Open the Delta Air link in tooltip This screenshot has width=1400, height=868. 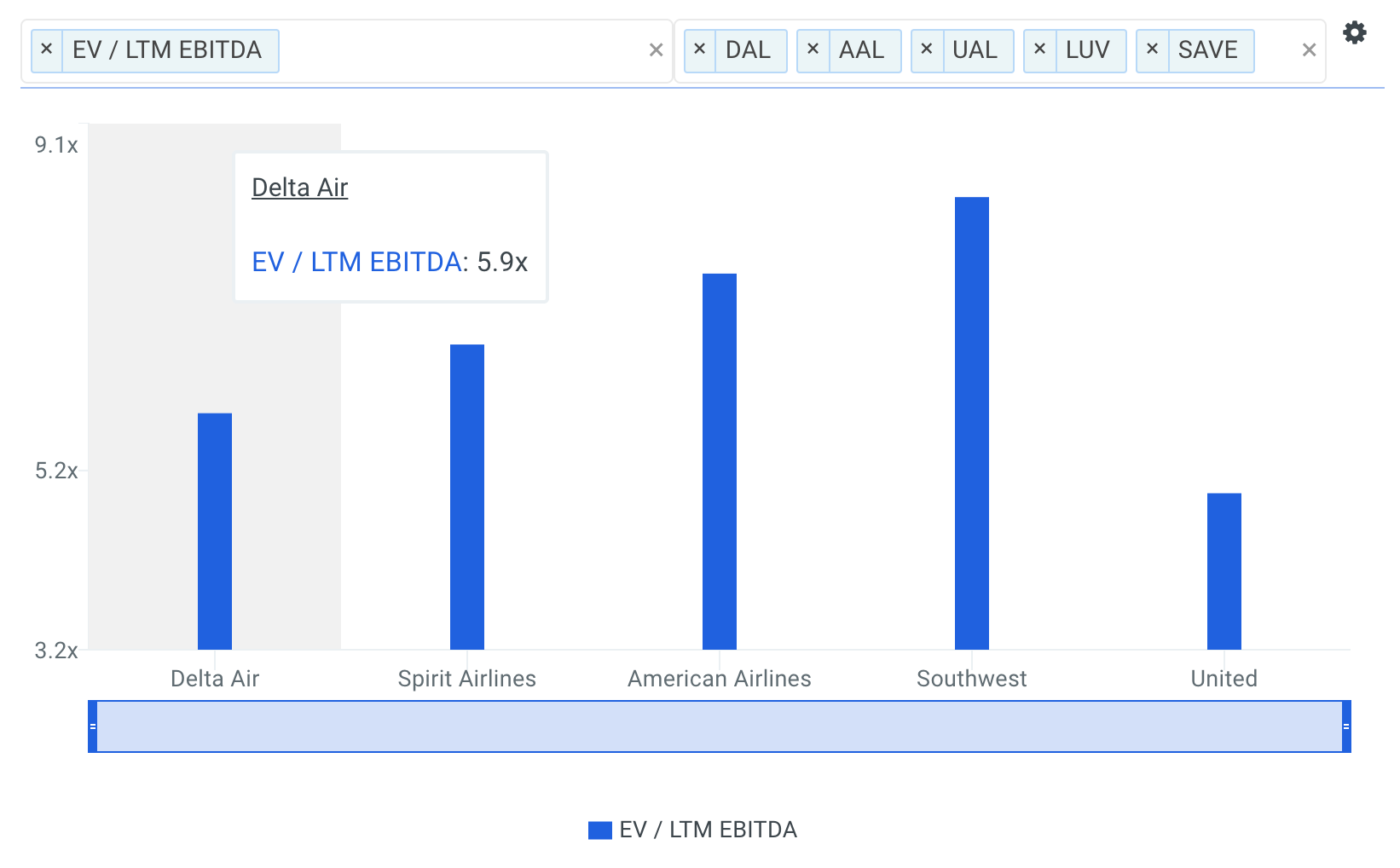(x=300, y=188)
